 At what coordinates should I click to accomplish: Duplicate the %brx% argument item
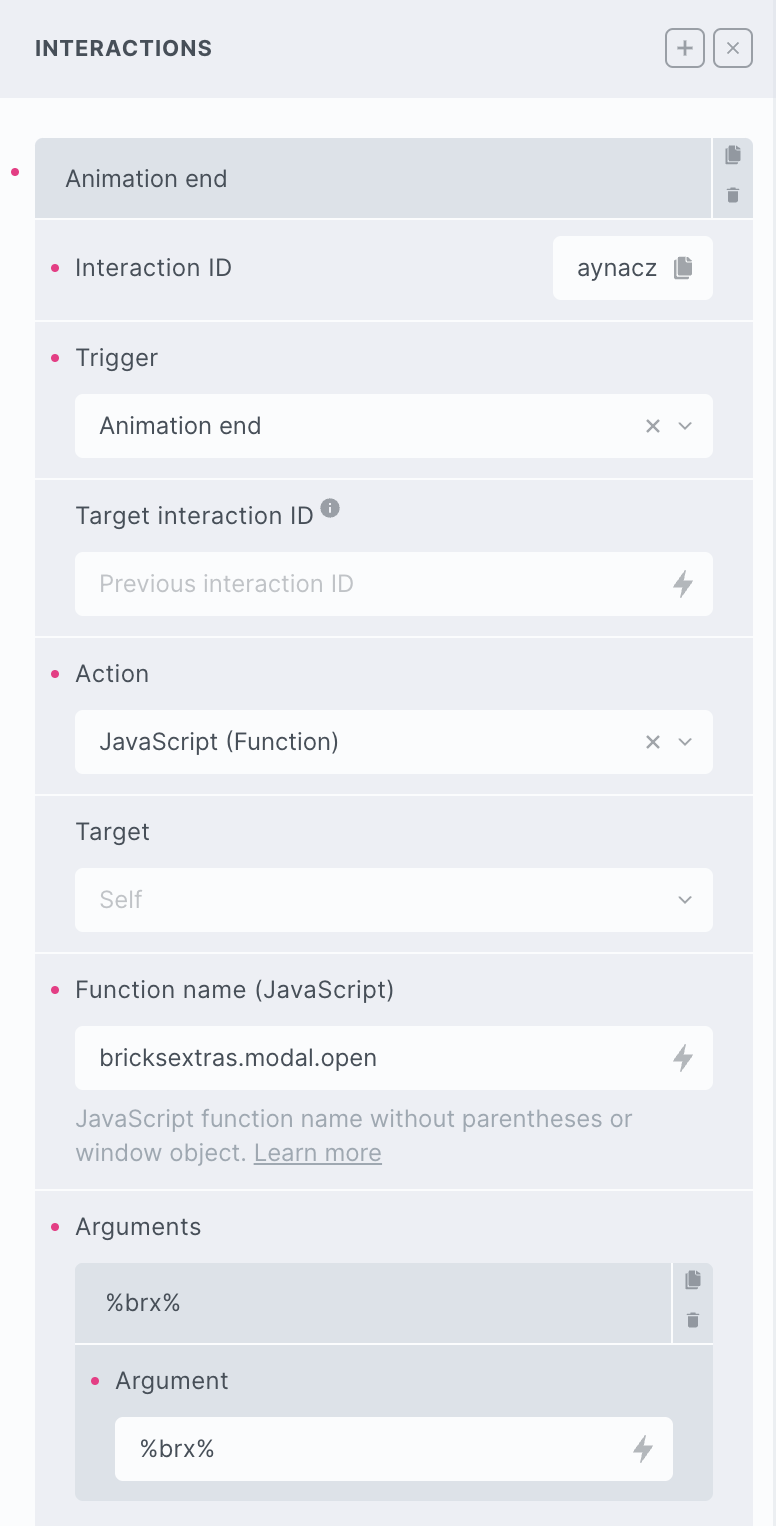click(x=693, y=1280)
